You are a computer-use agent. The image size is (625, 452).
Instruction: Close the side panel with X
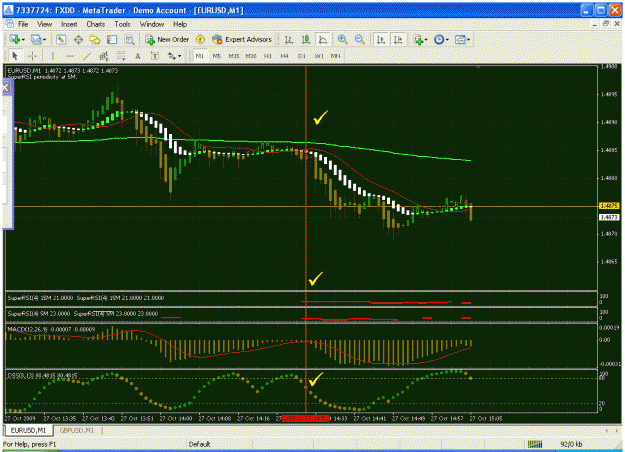pos(6,88)
